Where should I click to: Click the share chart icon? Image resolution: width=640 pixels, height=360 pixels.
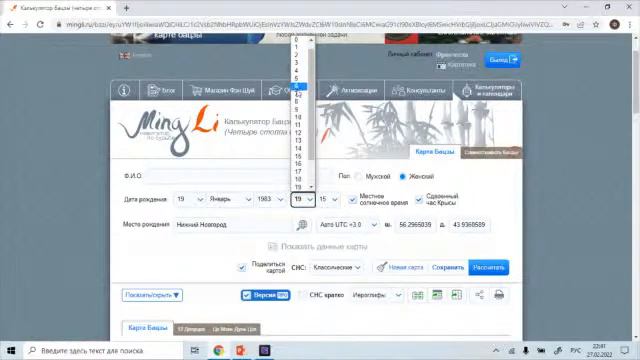(480, 294)
